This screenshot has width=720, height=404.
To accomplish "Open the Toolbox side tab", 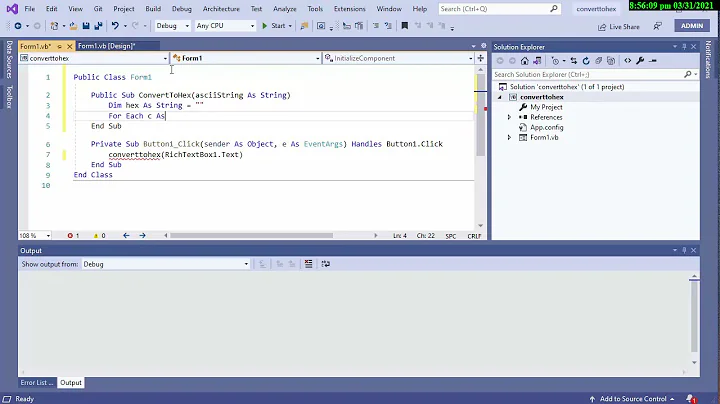I will (x=9, y=97).
